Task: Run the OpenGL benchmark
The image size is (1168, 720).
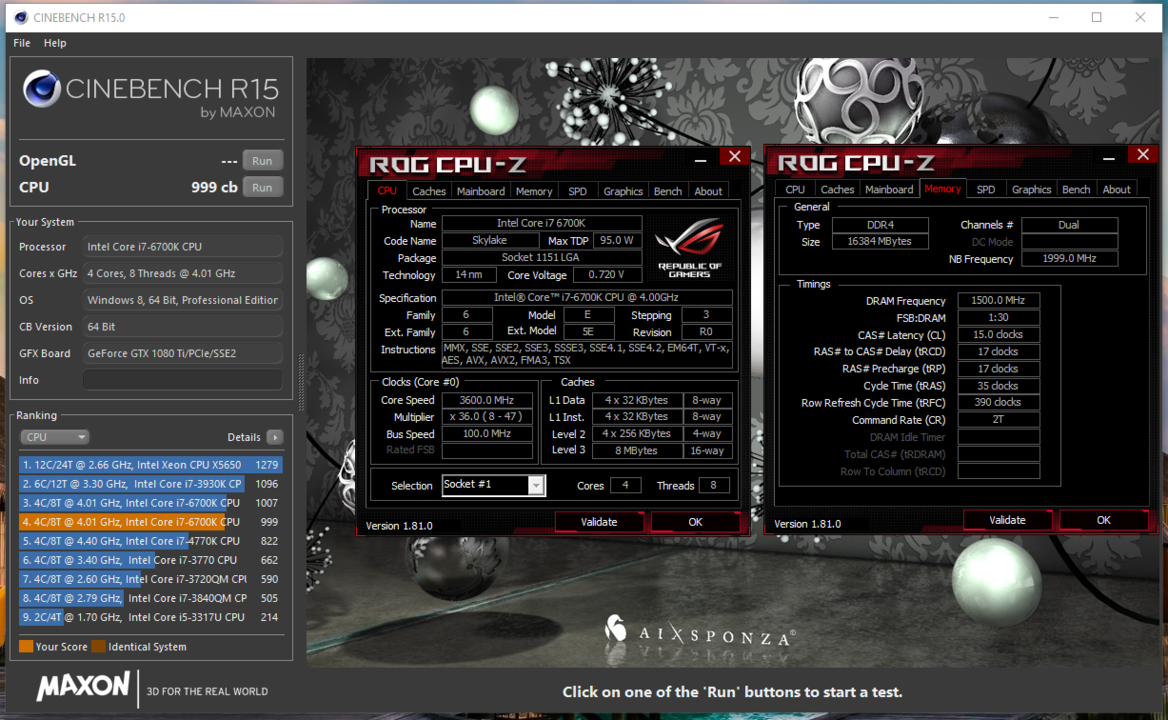Action: tap(262, 161)
